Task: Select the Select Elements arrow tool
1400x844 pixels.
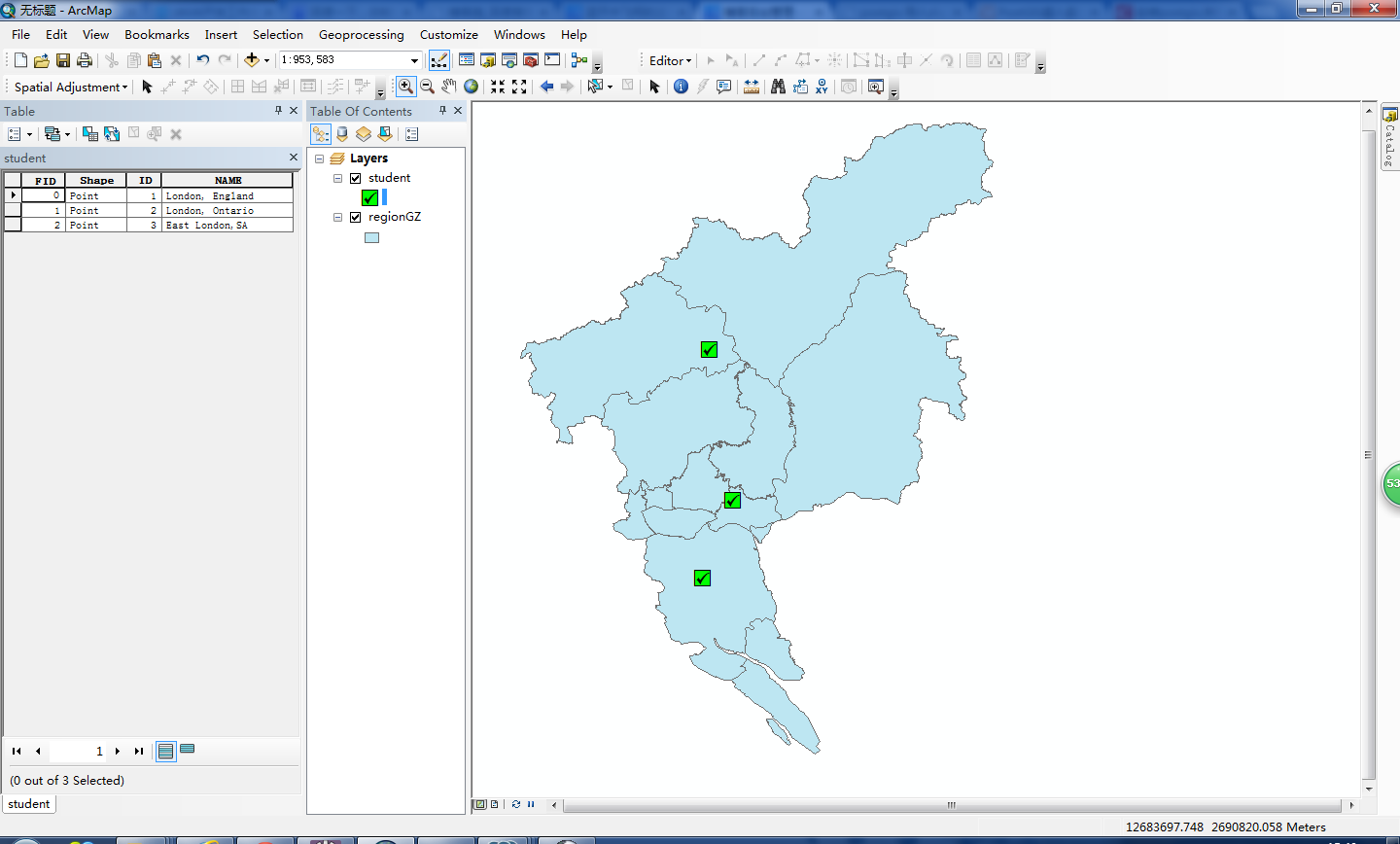Action: coord(654,87)
